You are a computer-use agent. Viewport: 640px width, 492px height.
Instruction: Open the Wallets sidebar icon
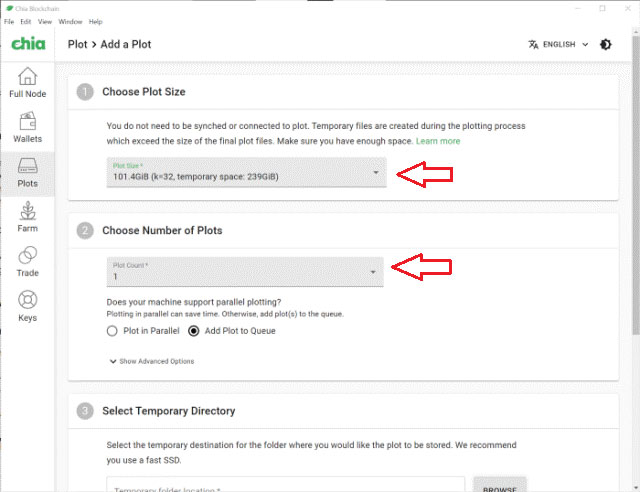coord(27,121)
